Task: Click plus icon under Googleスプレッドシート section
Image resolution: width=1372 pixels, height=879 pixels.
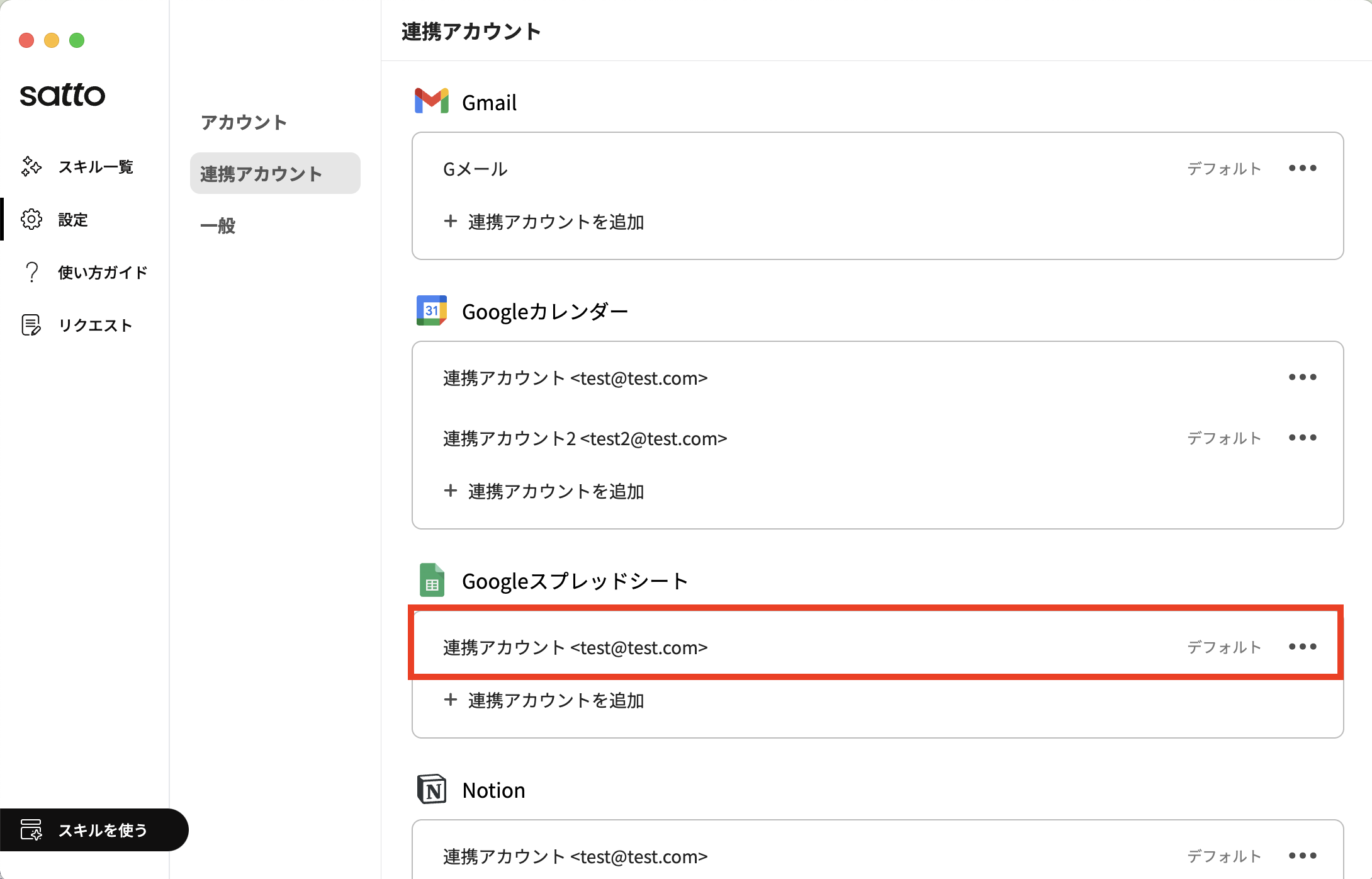Action: click(450, 700)
